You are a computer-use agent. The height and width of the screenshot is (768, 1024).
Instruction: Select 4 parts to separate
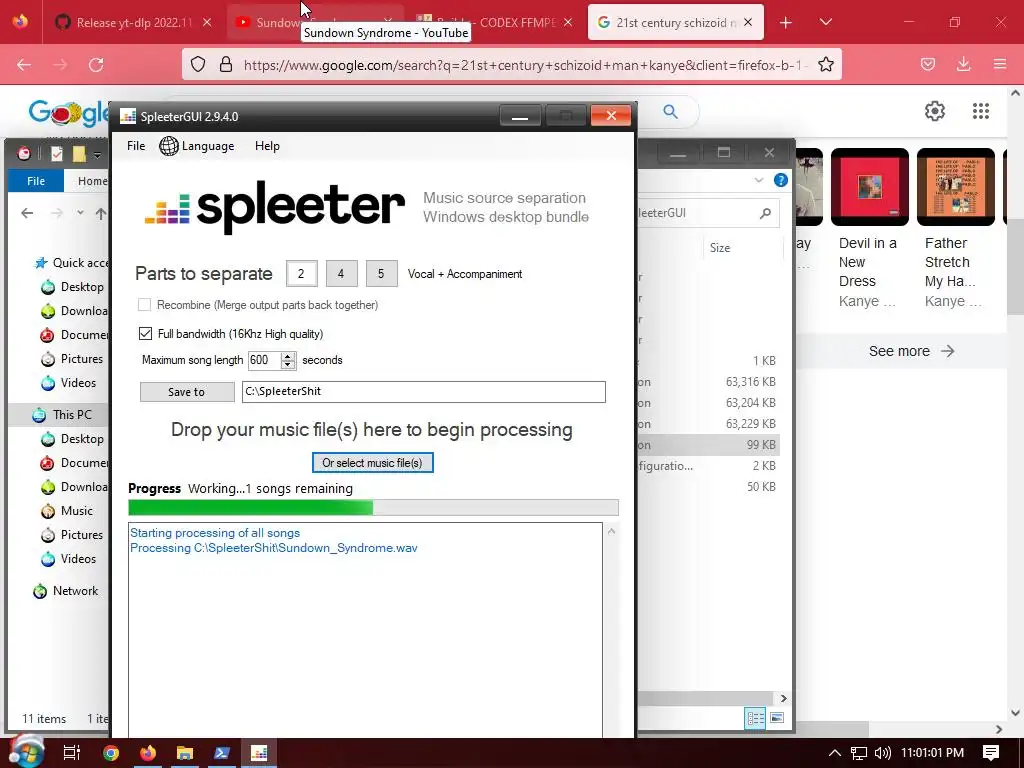point(341,274)
